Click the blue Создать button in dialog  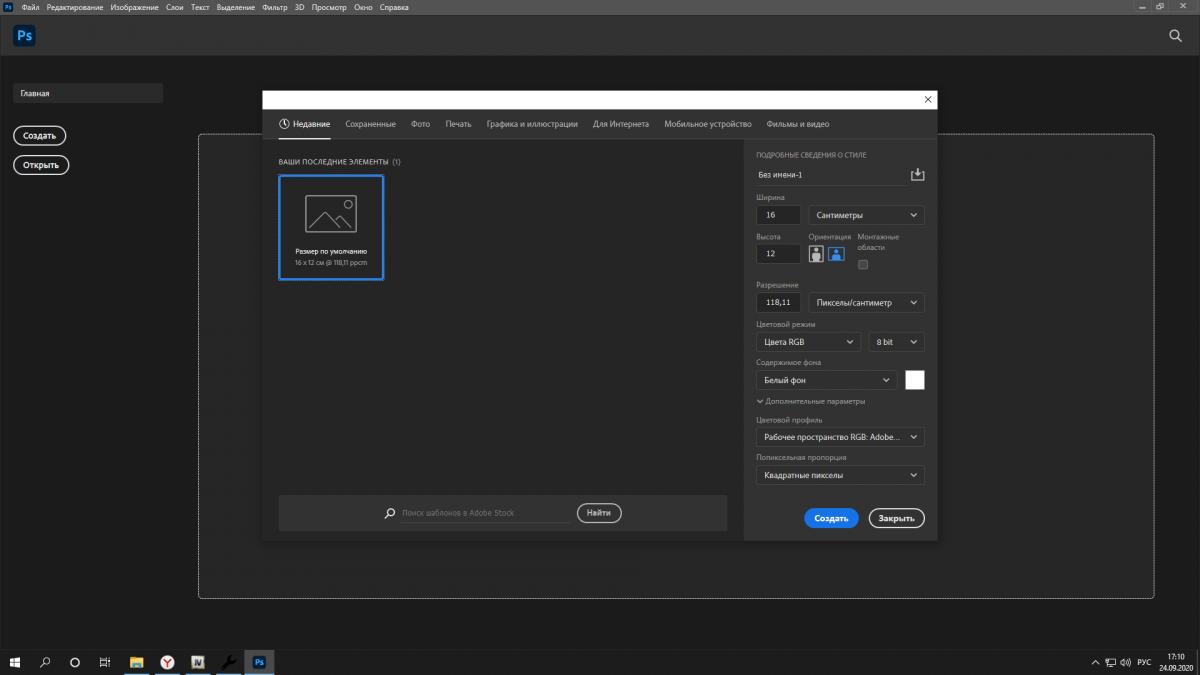pos(831,518)
